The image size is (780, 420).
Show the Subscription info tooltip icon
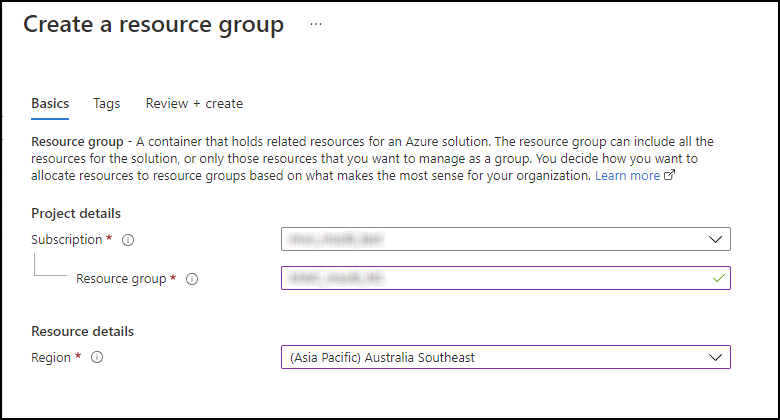(x=128, y=240)
